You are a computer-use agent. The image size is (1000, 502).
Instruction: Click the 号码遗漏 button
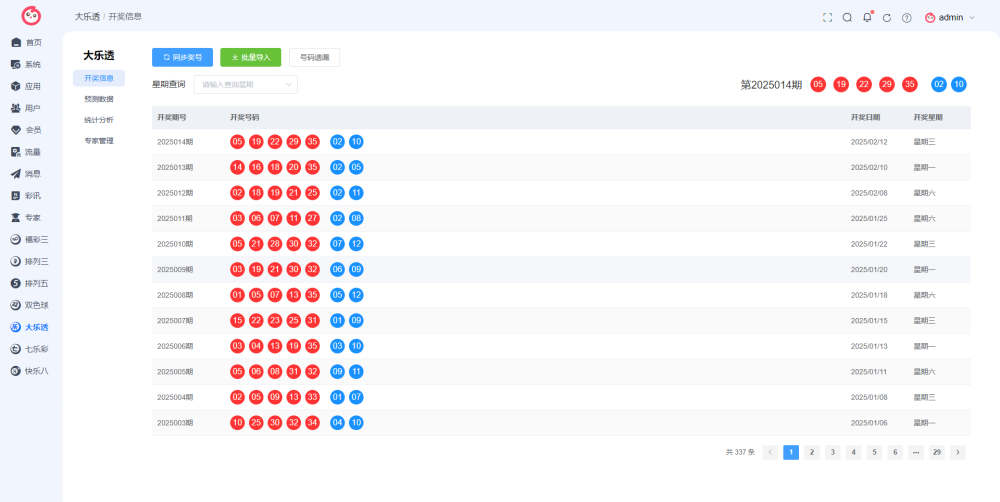pyautogui.click(x=314, y=57)
